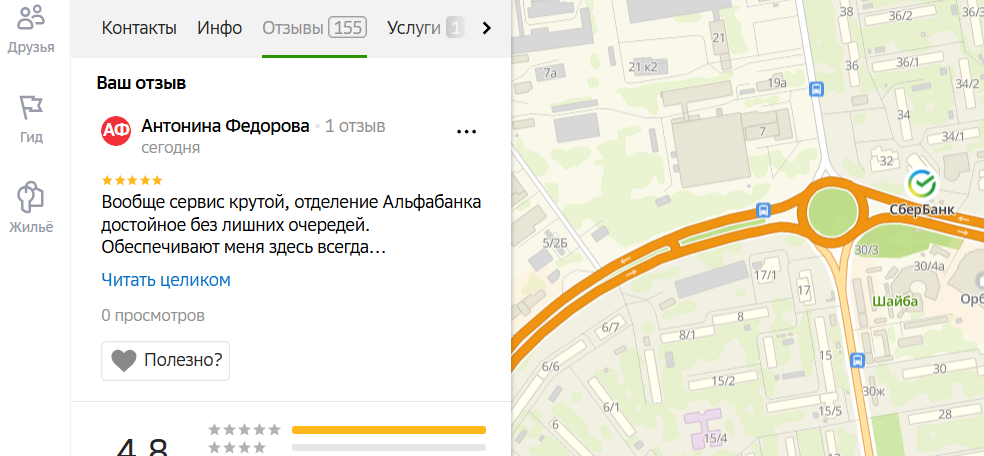Click building 34/1 on map
The height and width of the screenshot is (456, 984).
954,136
